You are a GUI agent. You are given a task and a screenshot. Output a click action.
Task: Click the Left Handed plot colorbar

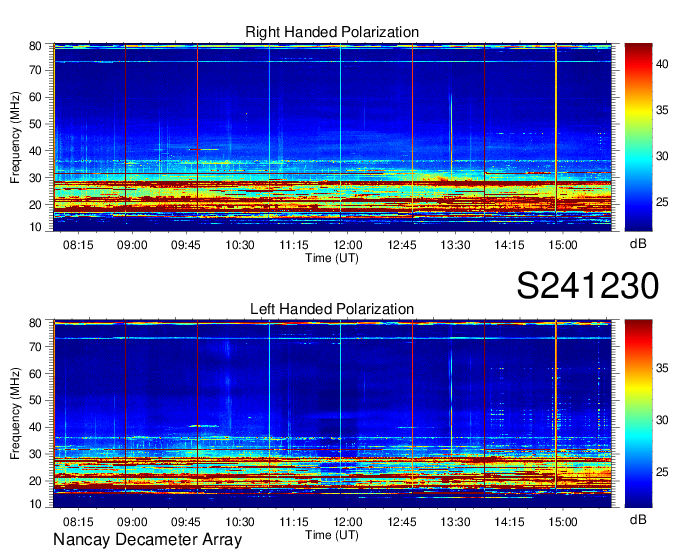click(x=638, y=413)
